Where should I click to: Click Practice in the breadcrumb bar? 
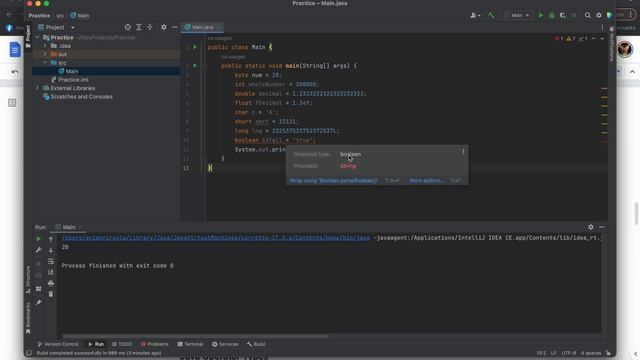click(x=39, y=16)
